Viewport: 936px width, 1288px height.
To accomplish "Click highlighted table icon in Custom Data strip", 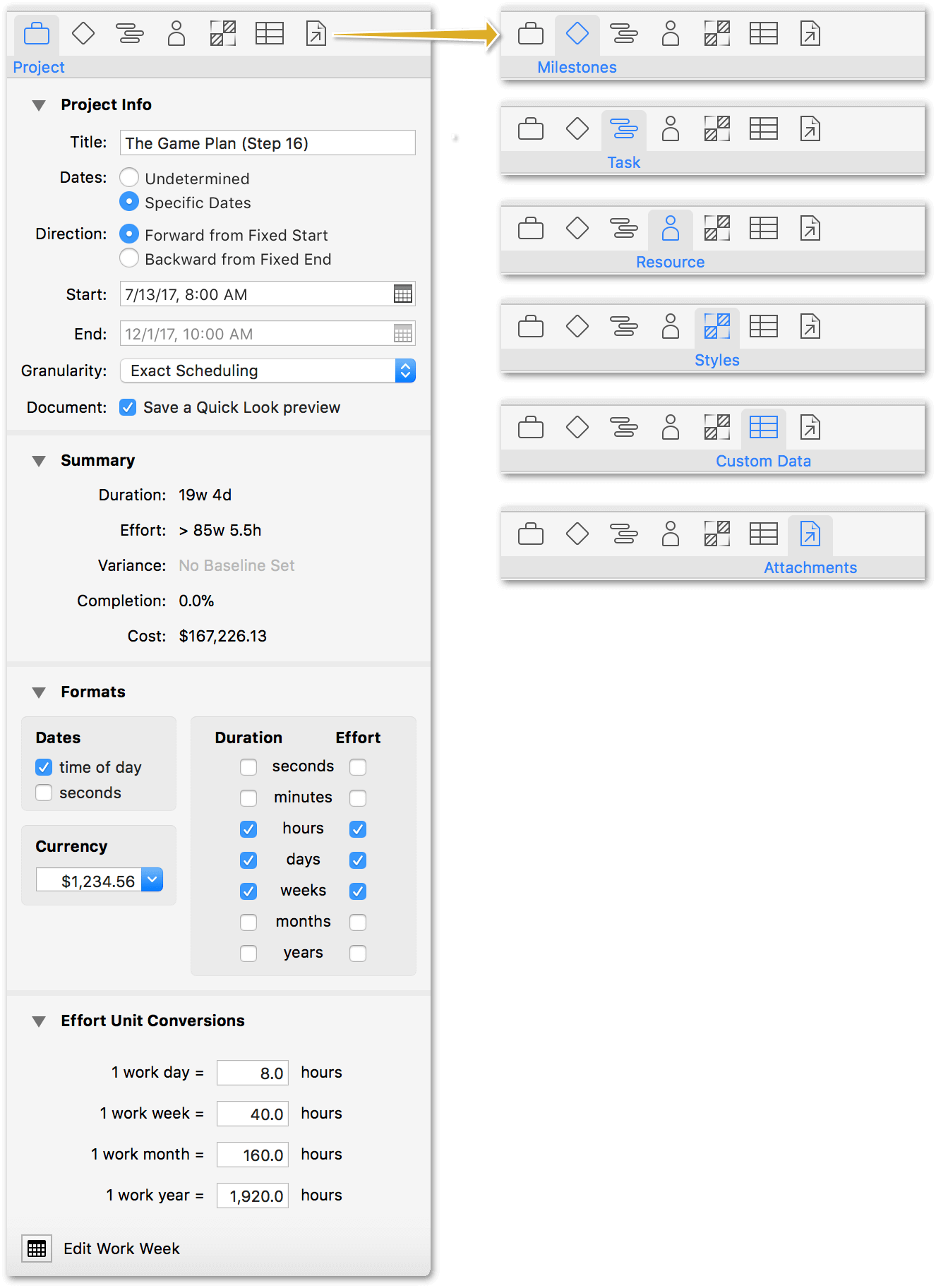I will (x=764, y=427).
